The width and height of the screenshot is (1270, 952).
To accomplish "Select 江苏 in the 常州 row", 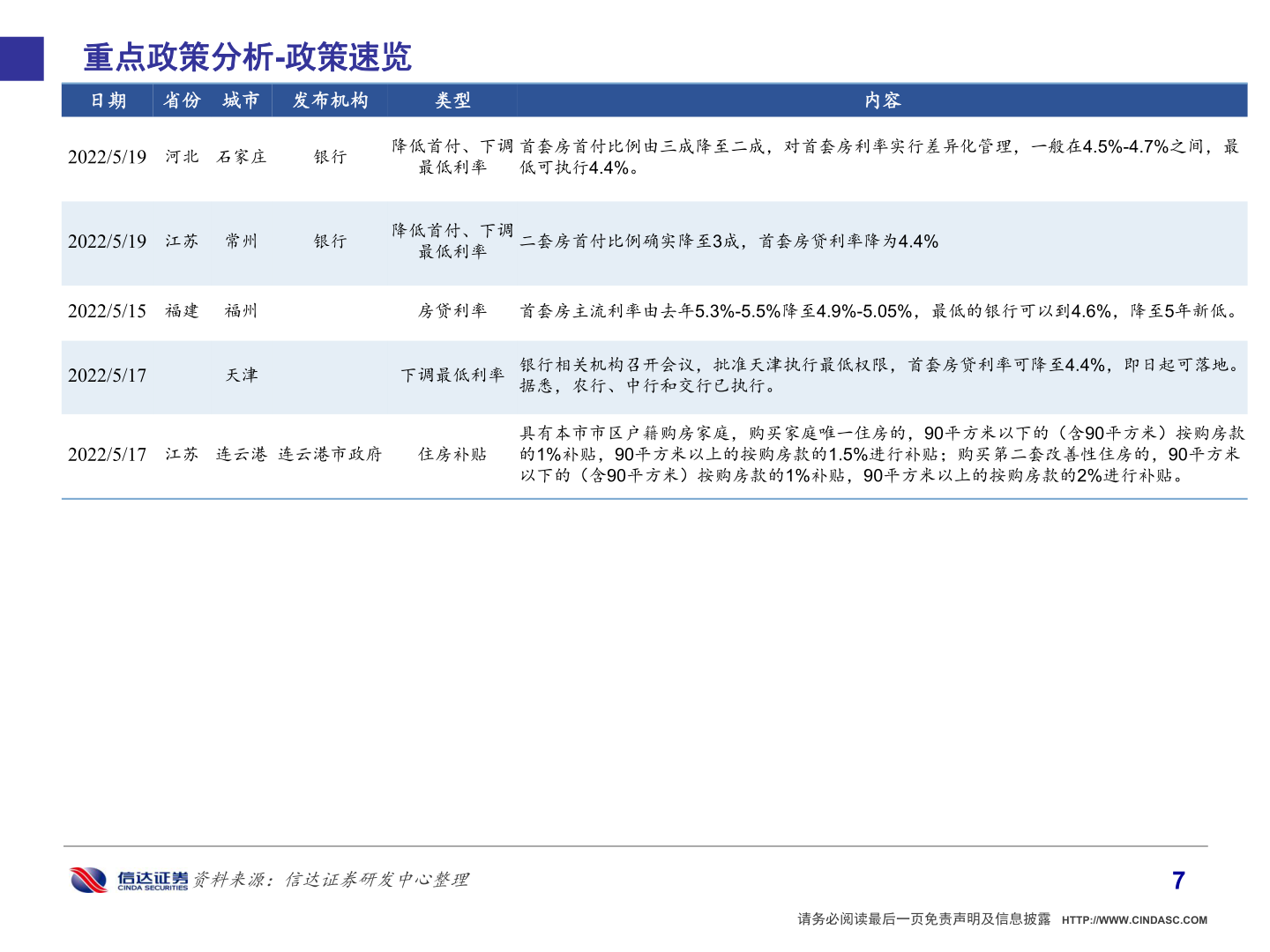I will click(x=182, y=242).
